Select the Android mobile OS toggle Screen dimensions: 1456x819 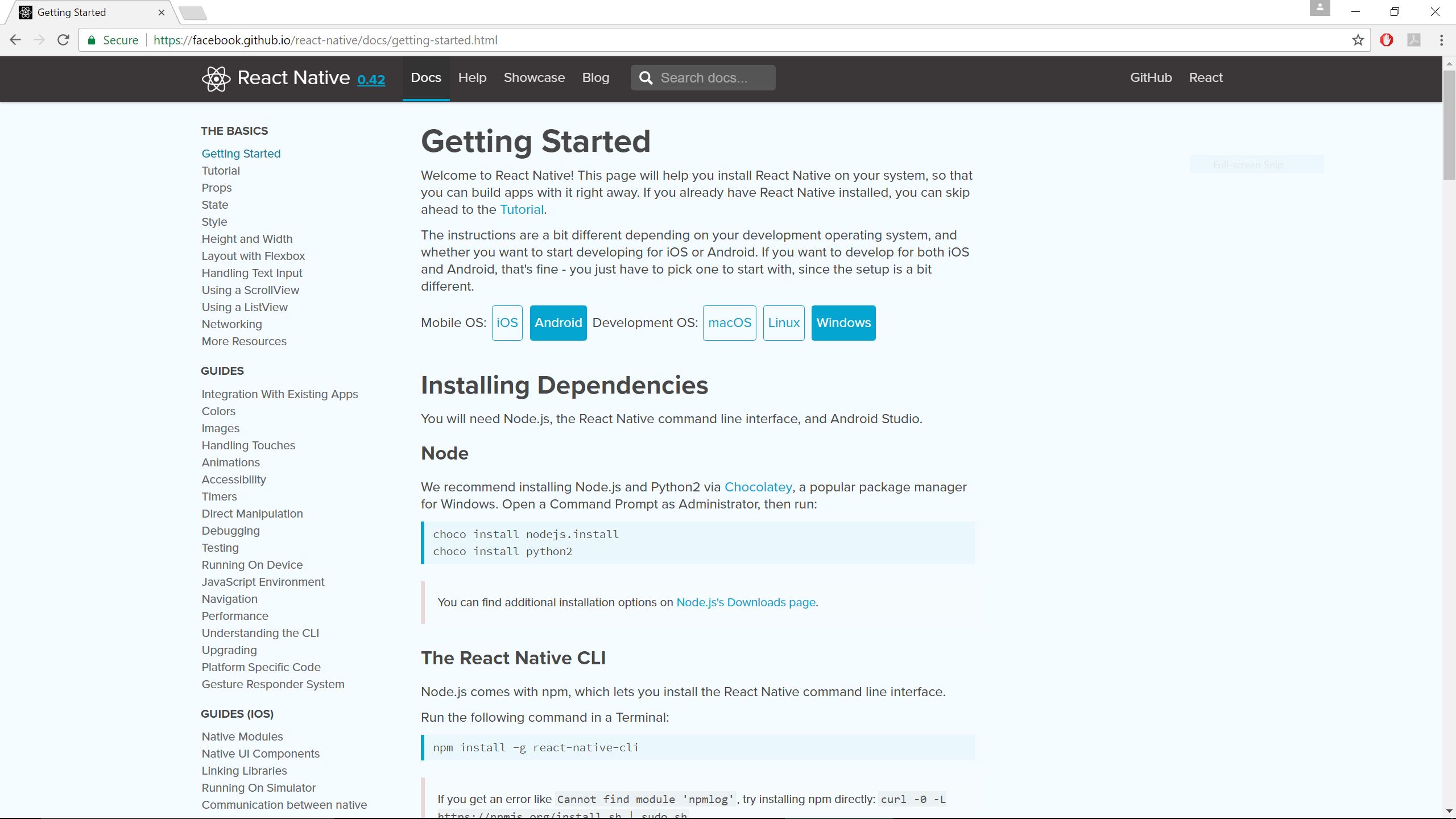[x=558, y=322]
